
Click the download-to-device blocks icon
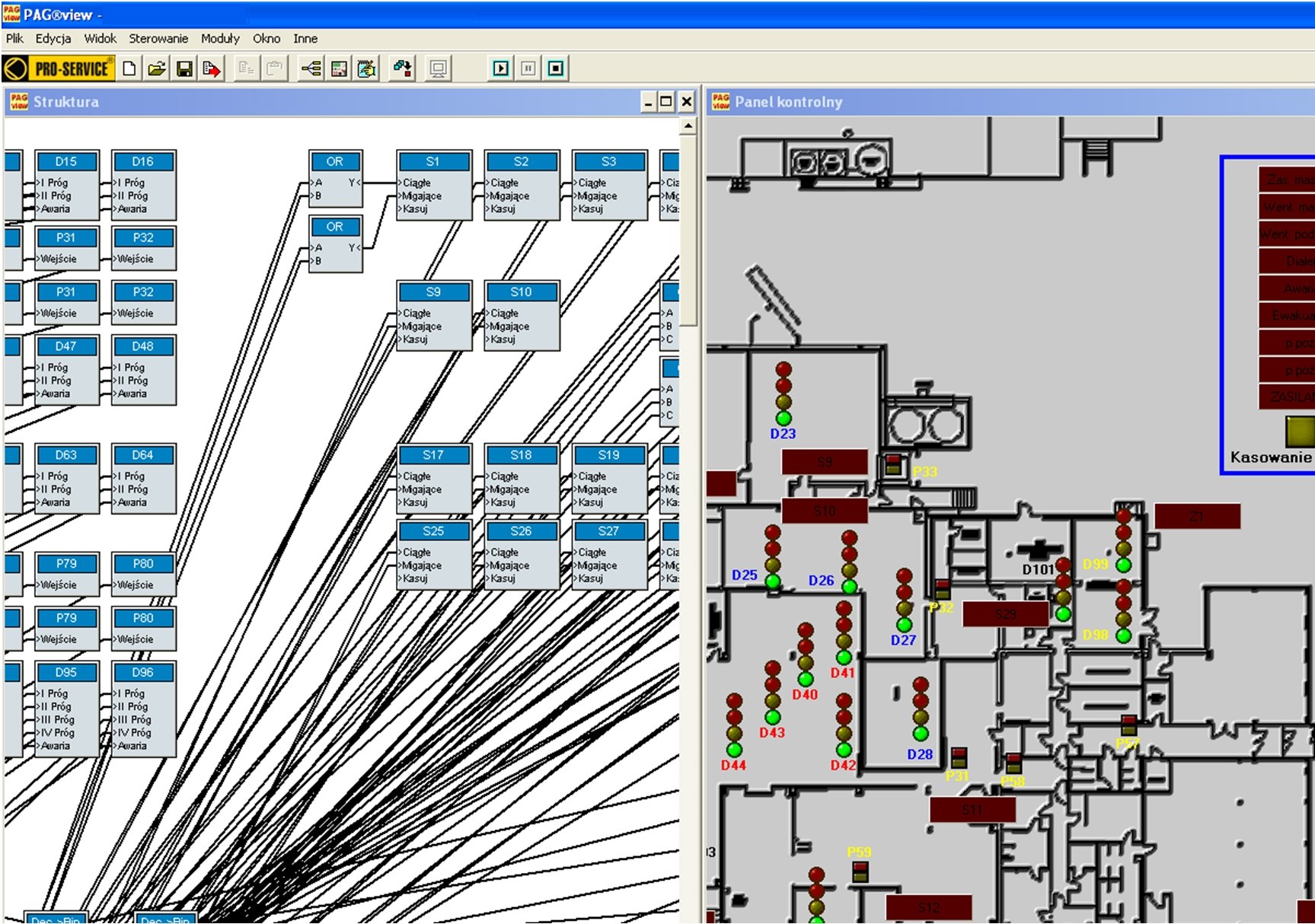tap(403, 69)
